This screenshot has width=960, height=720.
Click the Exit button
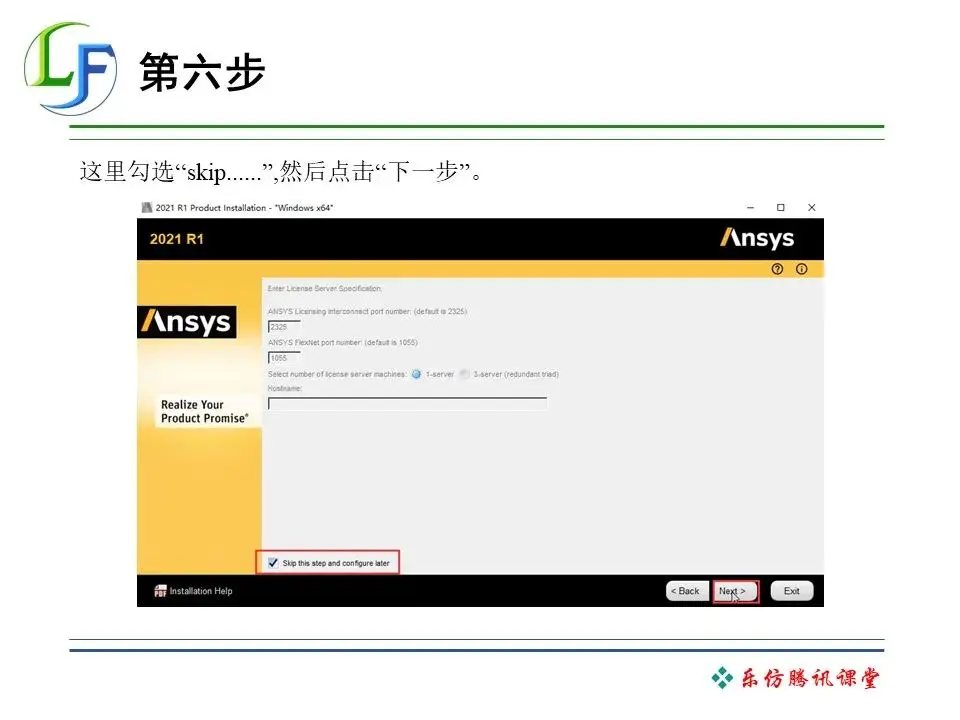click(792, 591)
